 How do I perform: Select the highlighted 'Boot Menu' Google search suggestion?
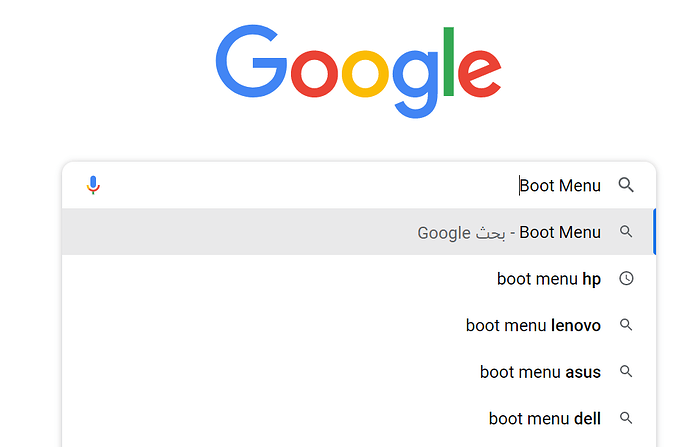click(x=559, y=232)
